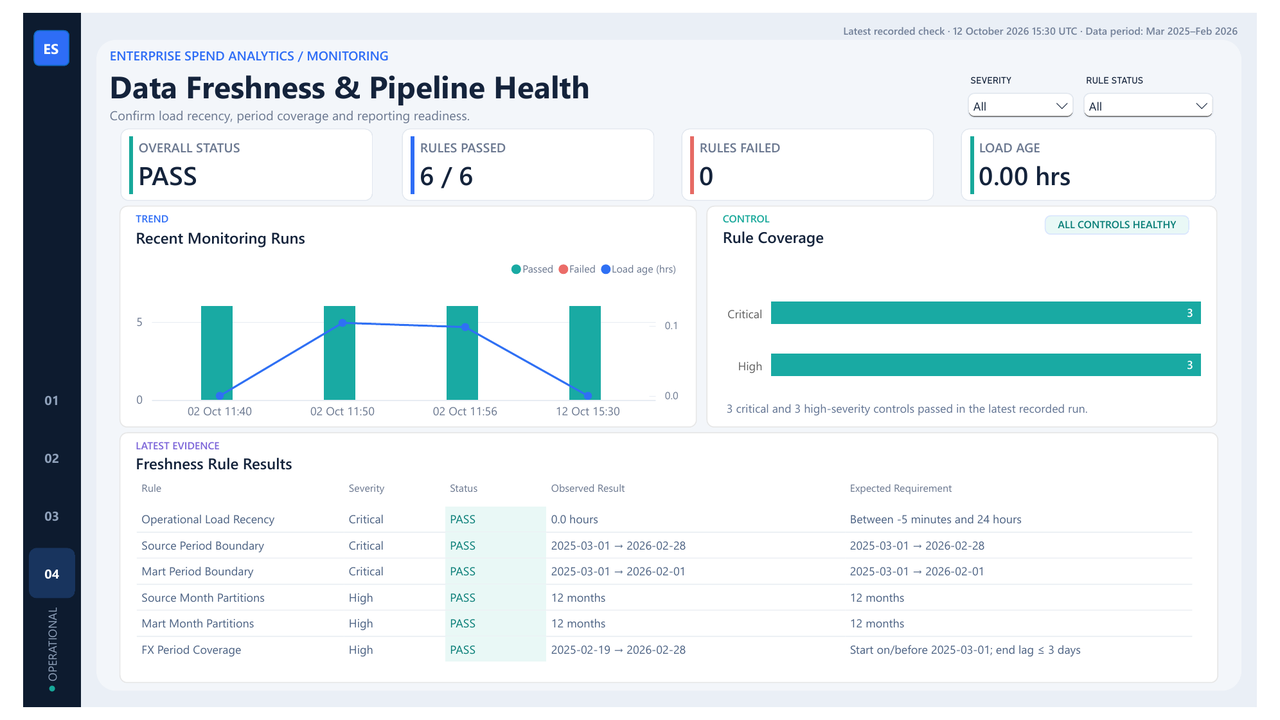
Task: Click the Freshness Rule Results title
Action: point(214,464)
